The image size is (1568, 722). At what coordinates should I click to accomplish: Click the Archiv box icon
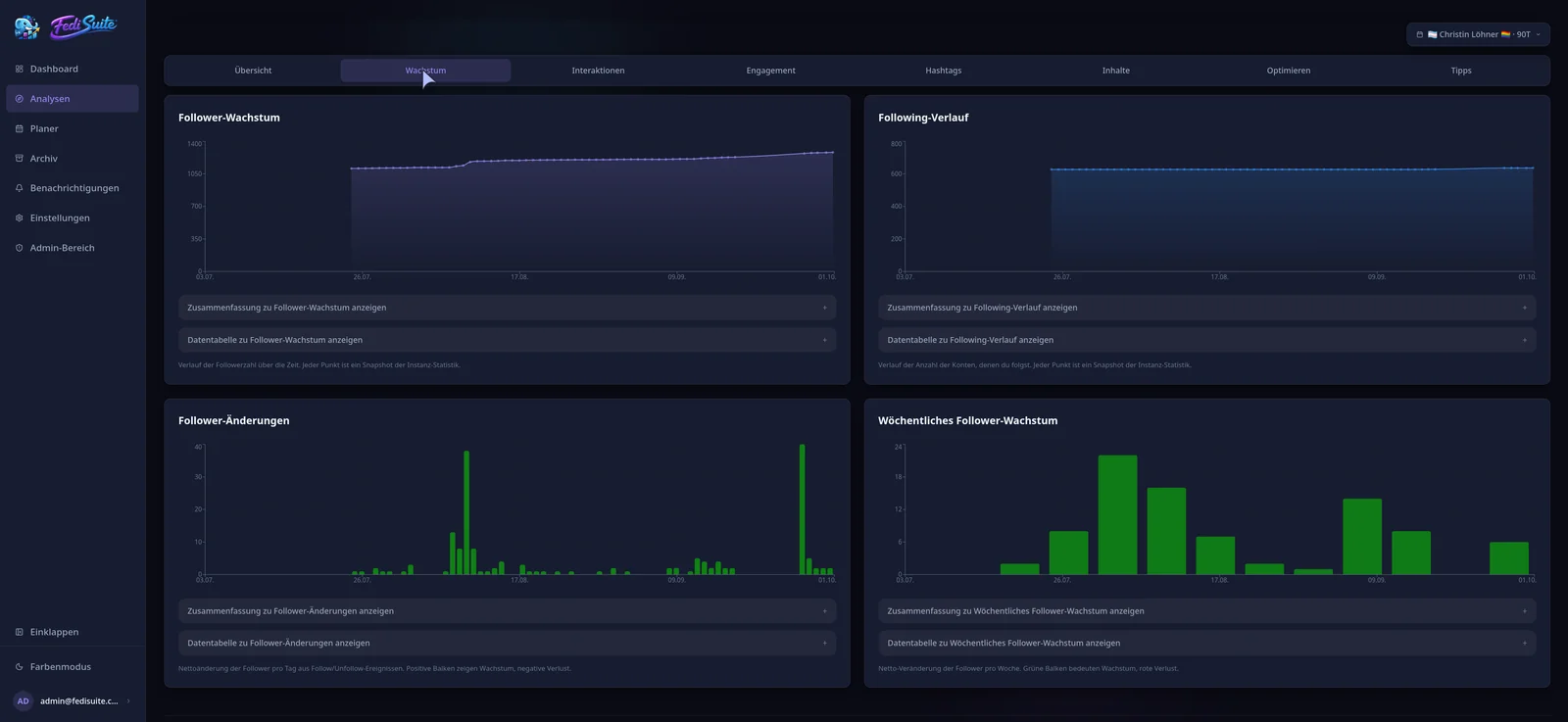[20, 158]
